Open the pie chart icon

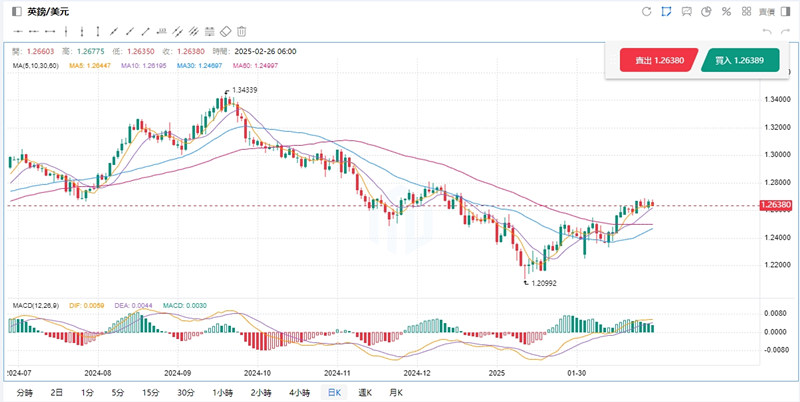[x=705, y=12]
